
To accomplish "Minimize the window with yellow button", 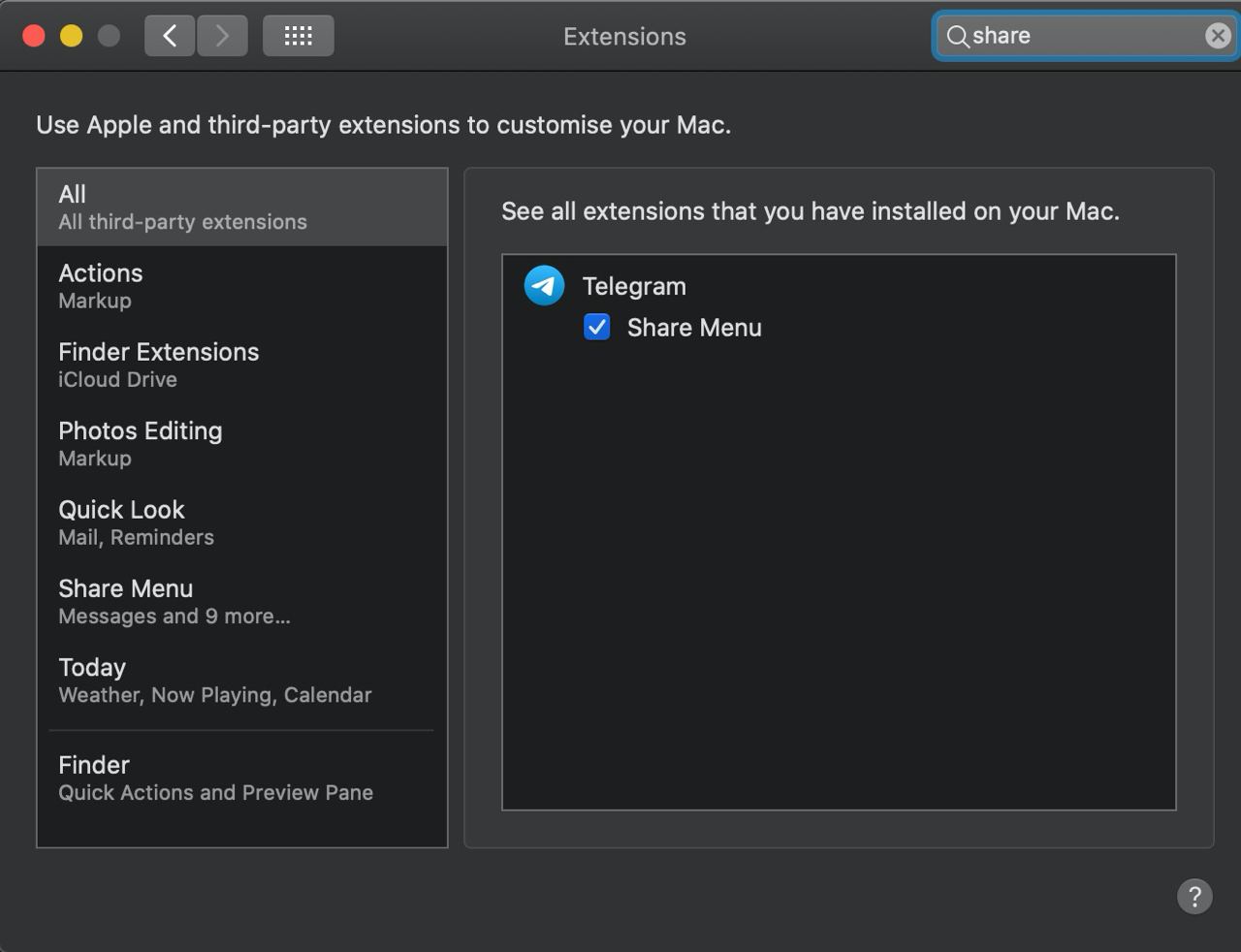I will tap(72, 36).
